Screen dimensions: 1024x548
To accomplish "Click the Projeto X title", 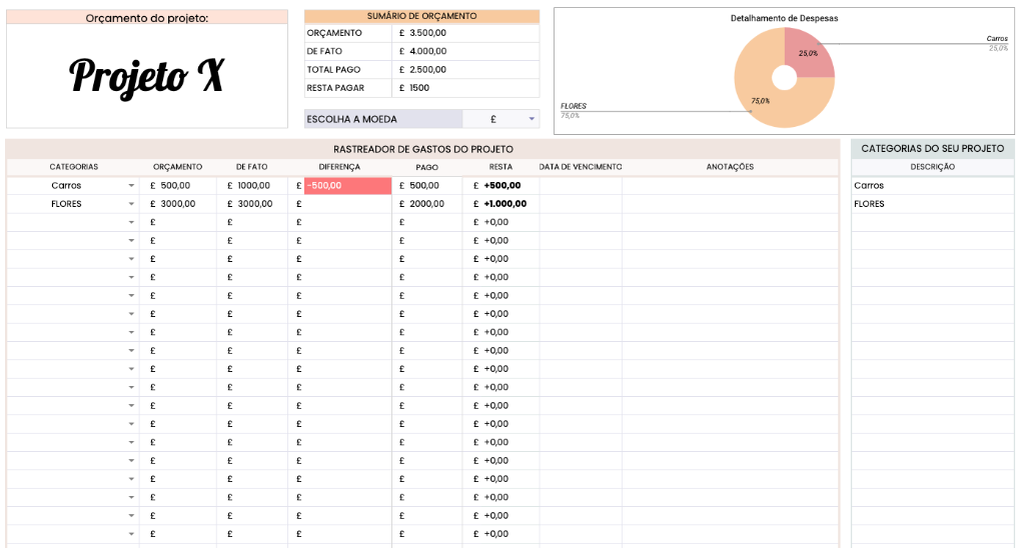I will (x=146, y=76).
